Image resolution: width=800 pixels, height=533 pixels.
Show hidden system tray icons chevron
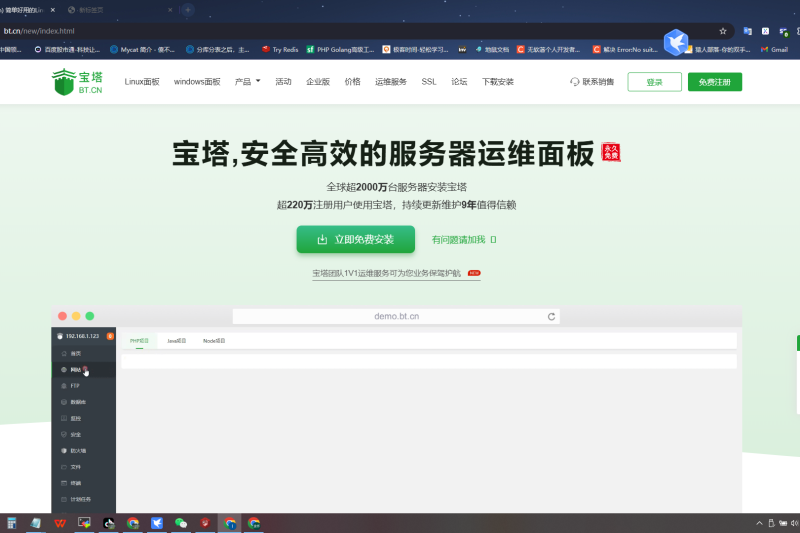click(x=759, y=523)
